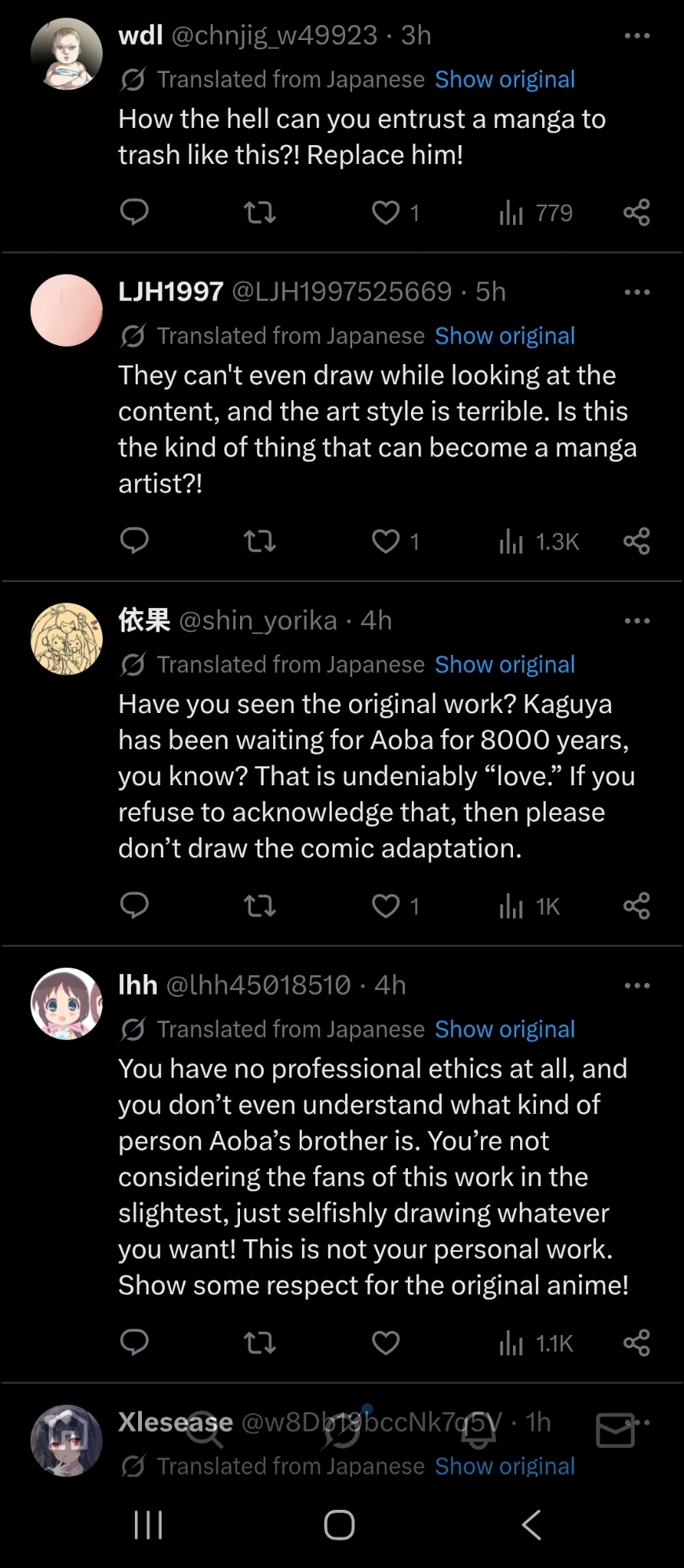Like lhh's tweet about professional ethics
This screenshot has width=684, height=1568.
click(x=386, y=1343)
